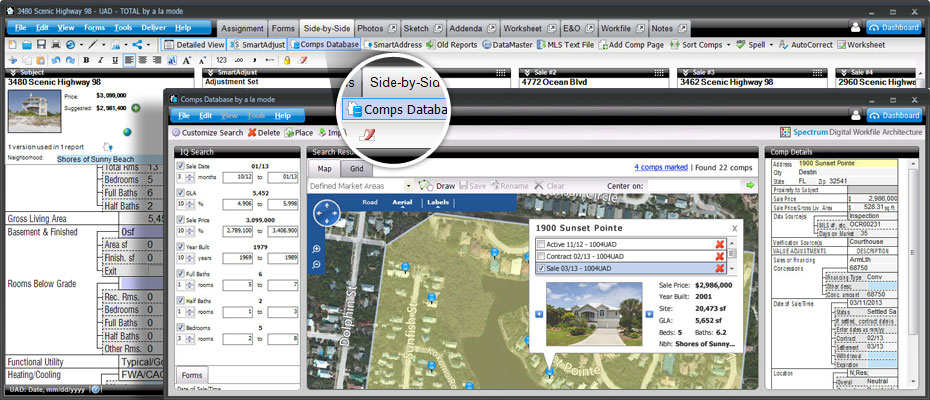Open file via the folder icon
The height and width of the screenshot is (400, 930).
(27, 45)
